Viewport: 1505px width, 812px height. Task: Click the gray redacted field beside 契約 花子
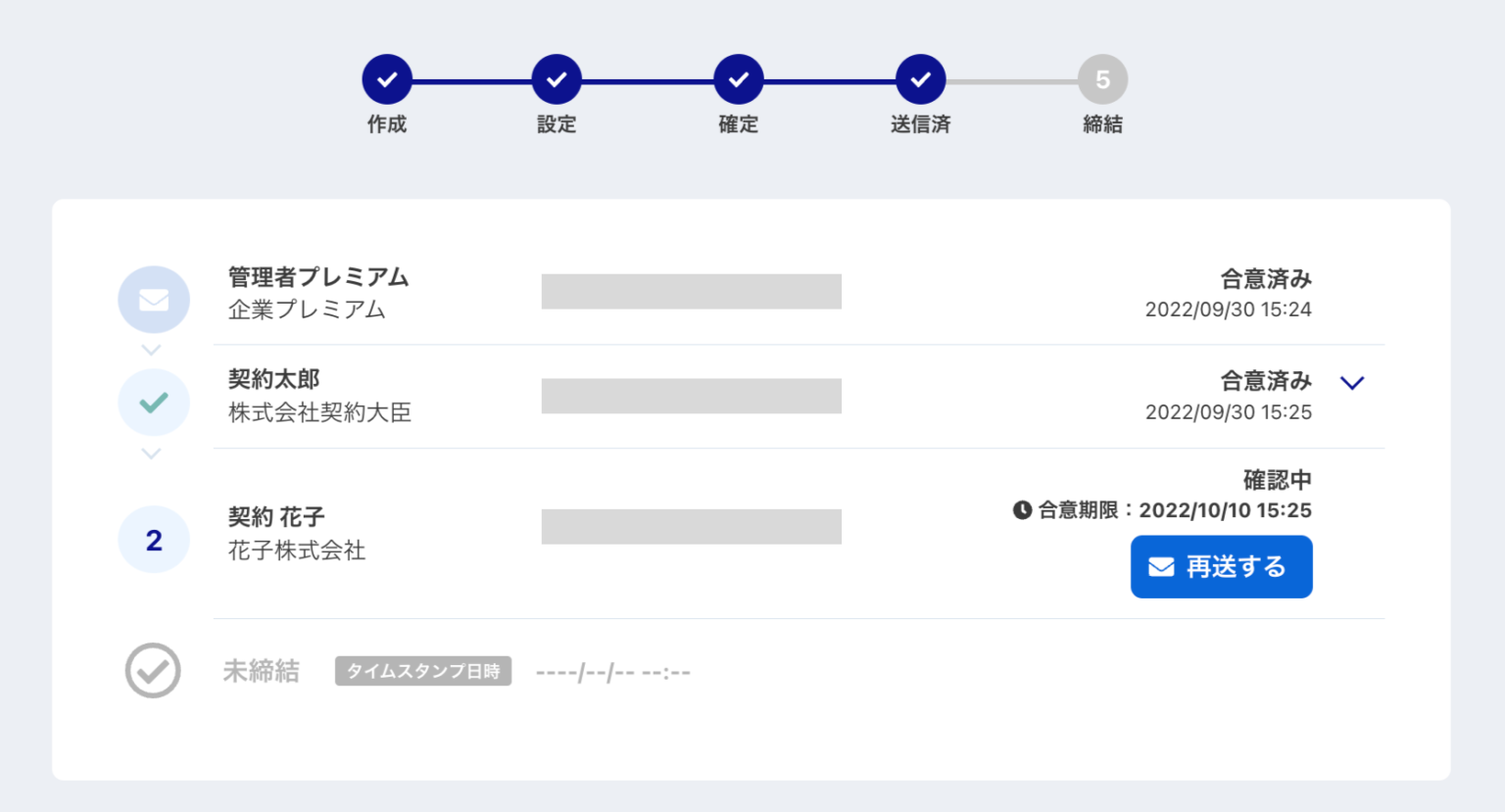coord(692,527)
